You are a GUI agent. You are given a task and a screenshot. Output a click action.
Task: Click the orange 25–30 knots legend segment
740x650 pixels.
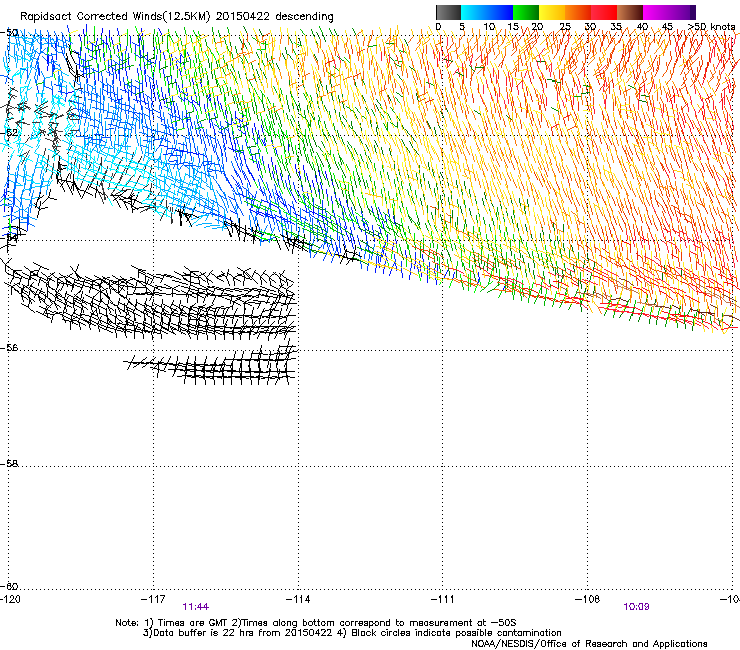(x=578, y=12)
